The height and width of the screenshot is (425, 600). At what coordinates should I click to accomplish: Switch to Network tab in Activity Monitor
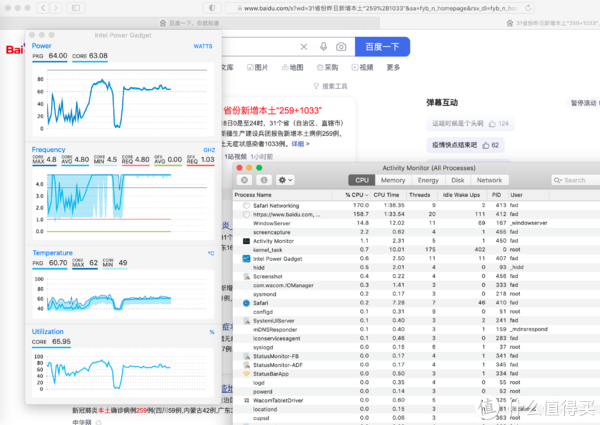pos(489,180)
